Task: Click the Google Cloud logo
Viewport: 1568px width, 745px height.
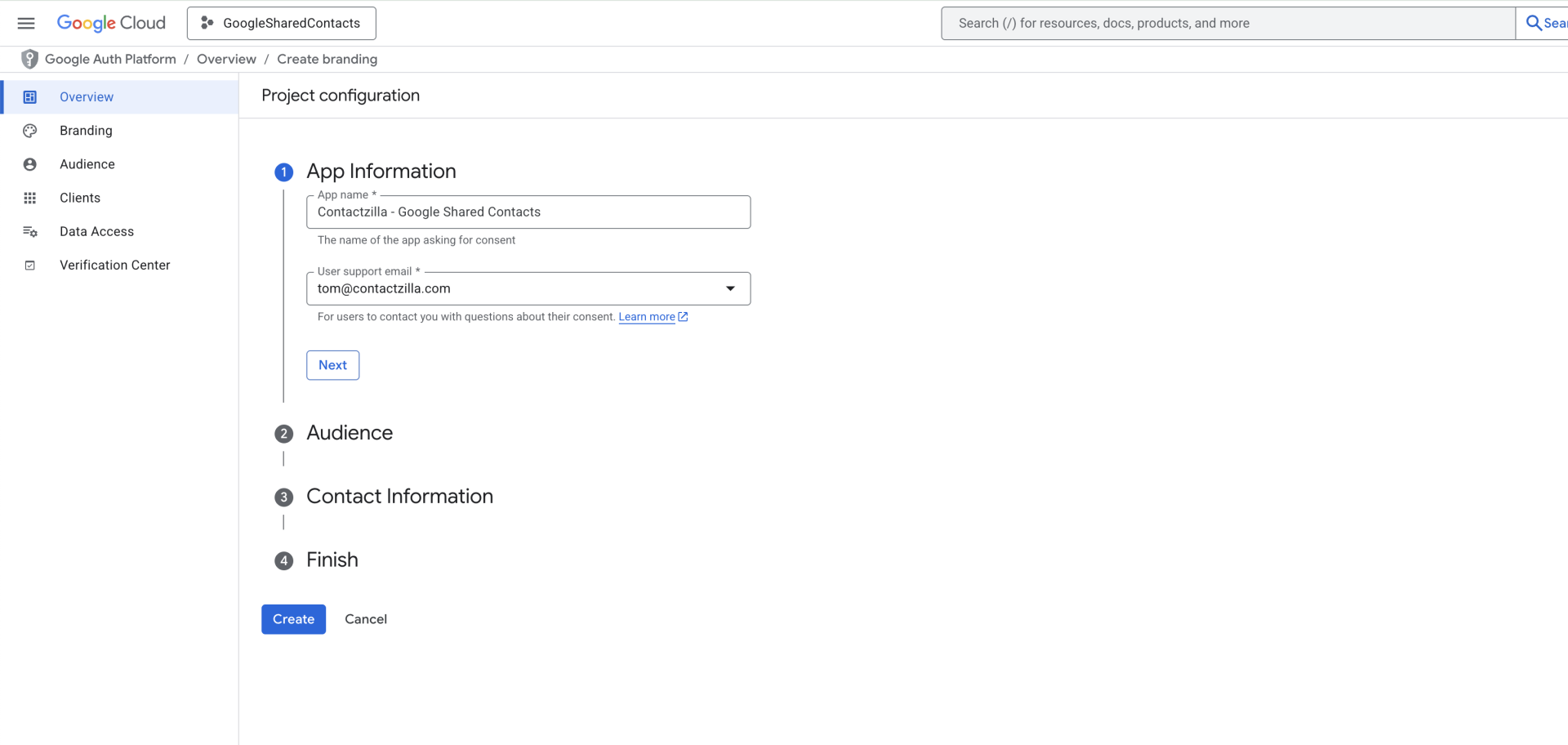Action: click(111, 23)
